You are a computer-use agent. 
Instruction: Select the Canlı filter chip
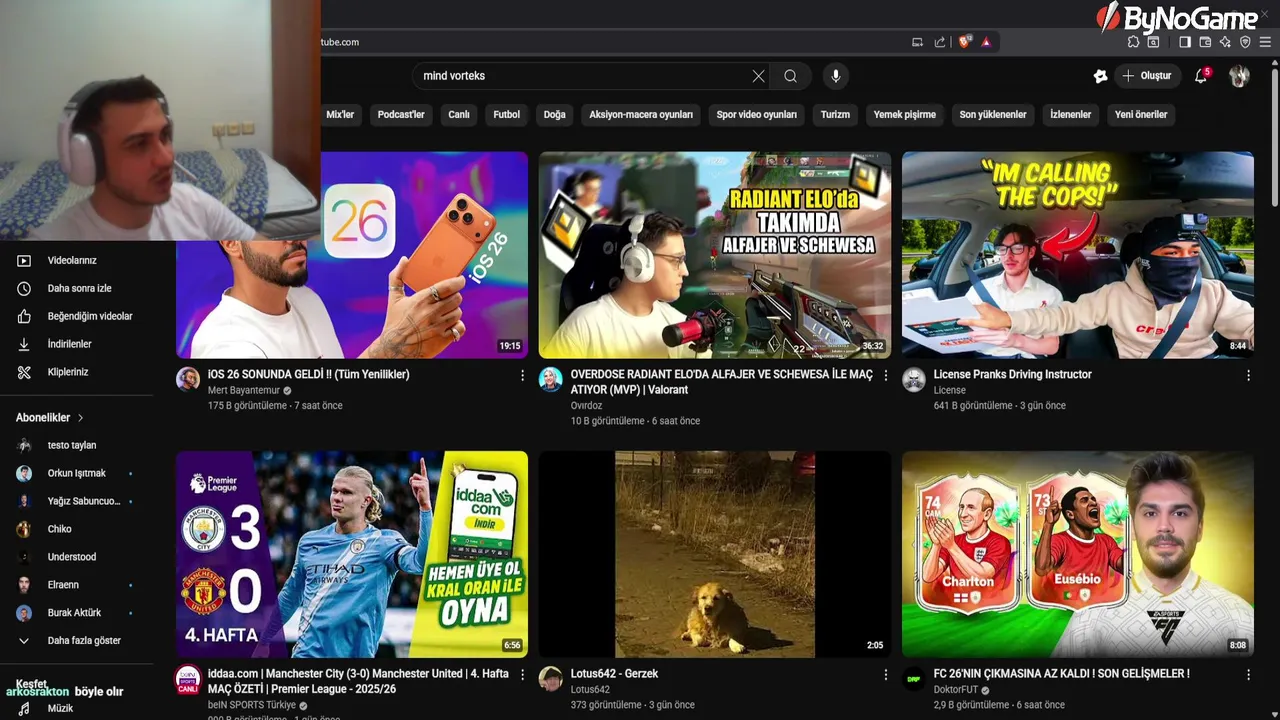point(459,115)
